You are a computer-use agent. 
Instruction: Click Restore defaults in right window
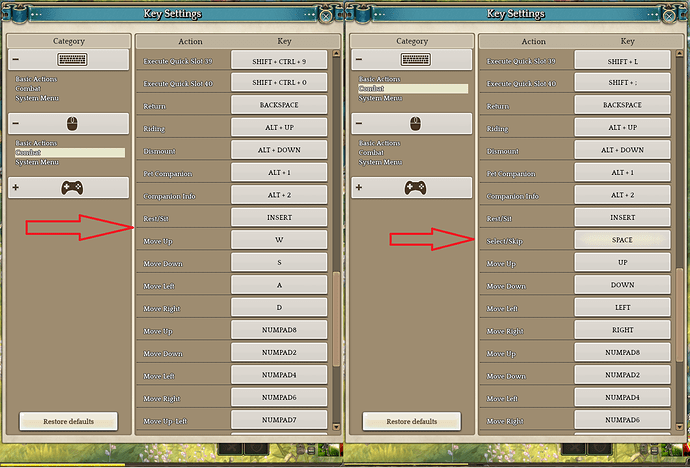411,421
